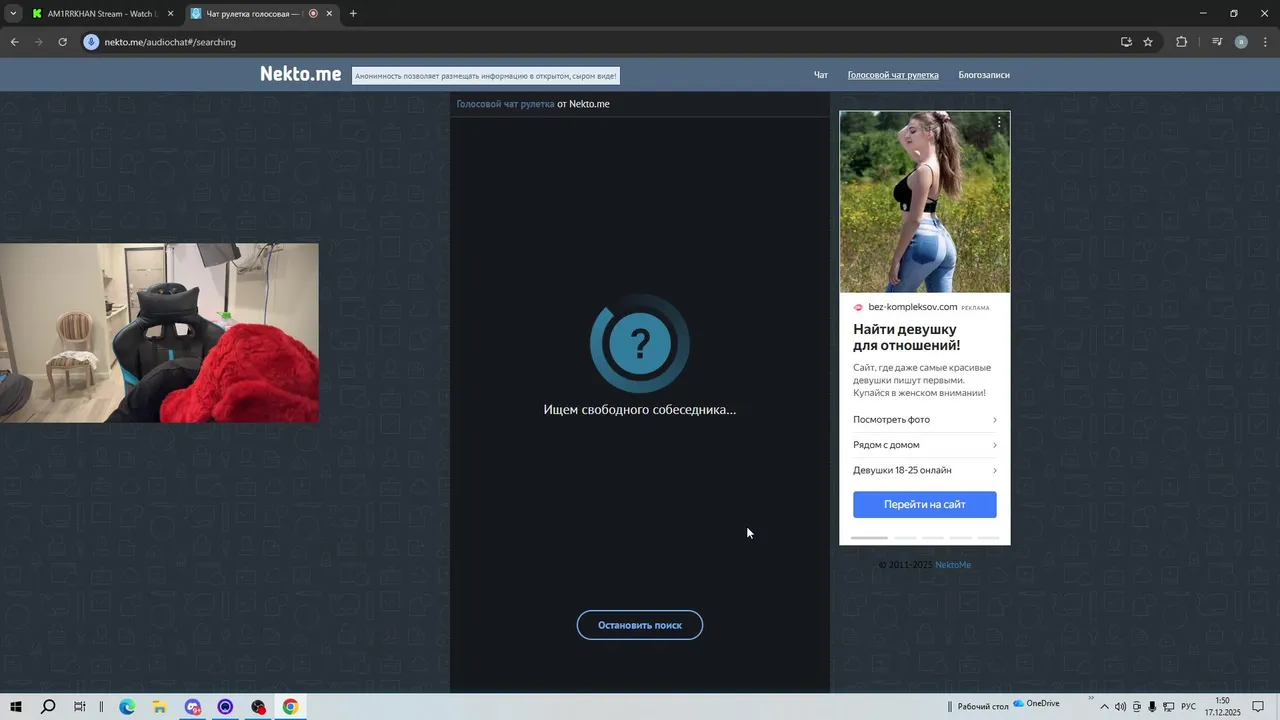The image size is (1280, 720).
Task: Click the NektoMe footer link
Action: (x=953, y=565)
